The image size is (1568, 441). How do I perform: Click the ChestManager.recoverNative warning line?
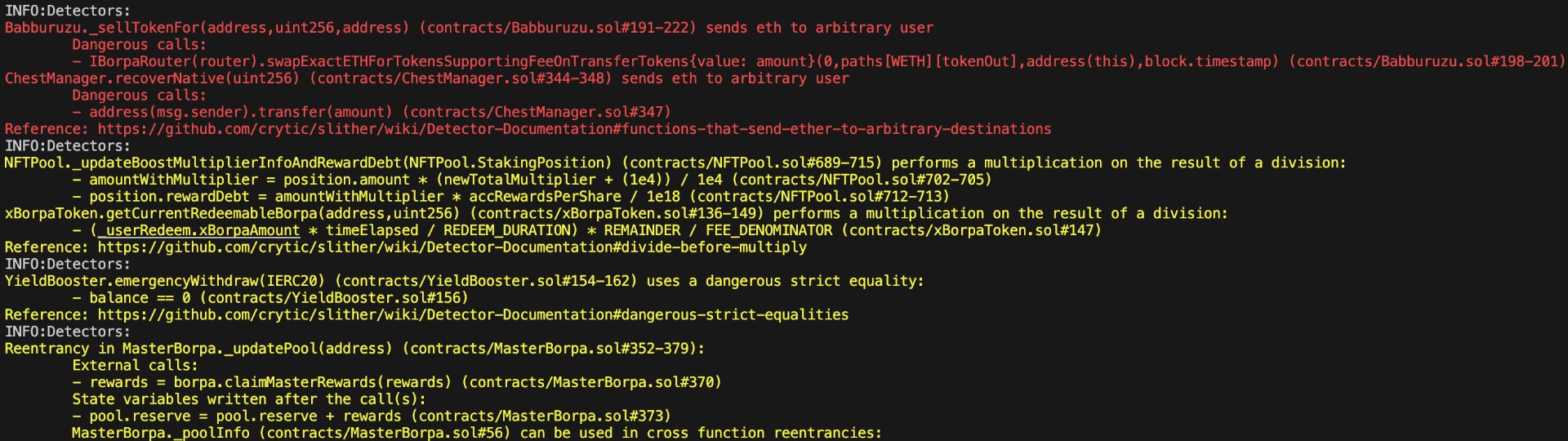point(427,78)
